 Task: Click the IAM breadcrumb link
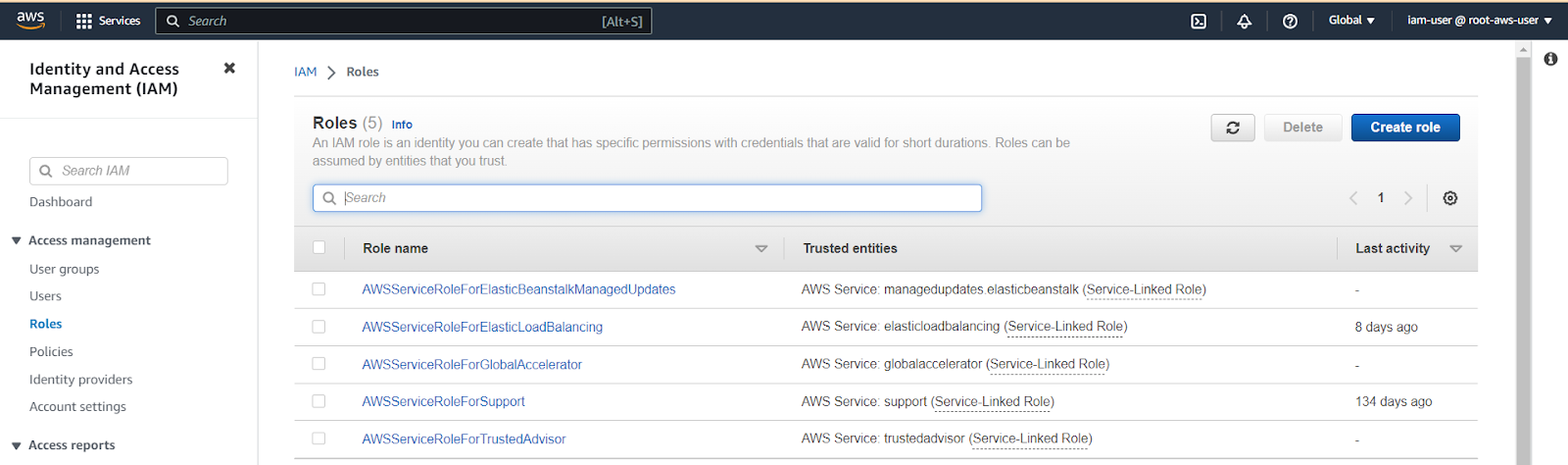point(306,72)
